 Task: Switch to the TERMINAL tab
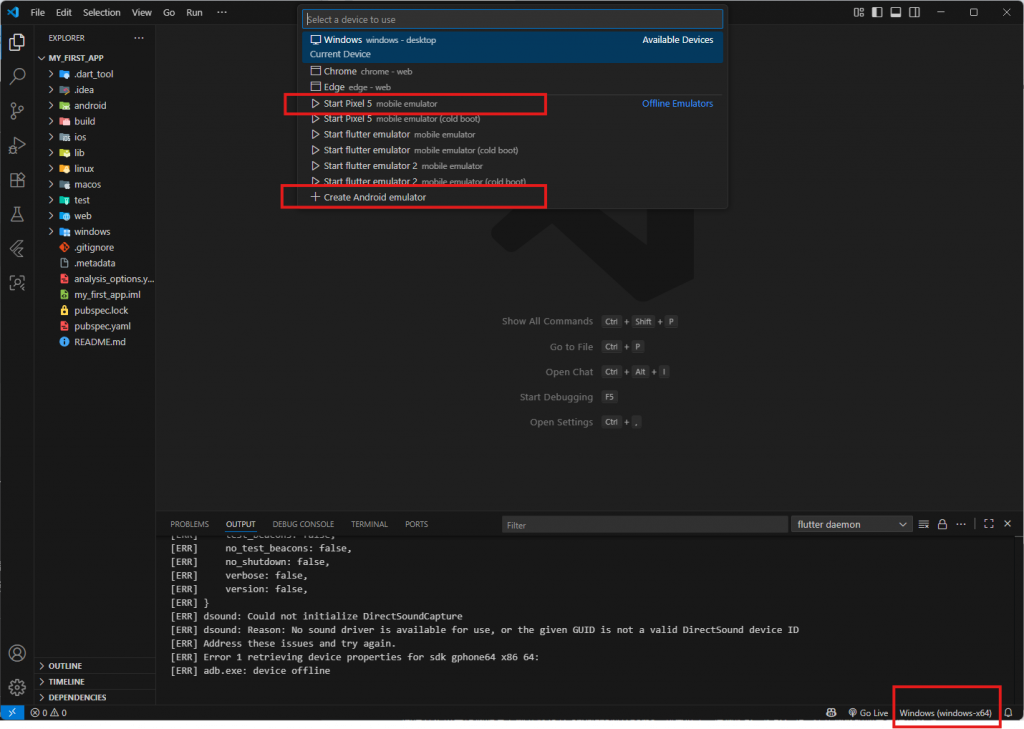point(369,525)
